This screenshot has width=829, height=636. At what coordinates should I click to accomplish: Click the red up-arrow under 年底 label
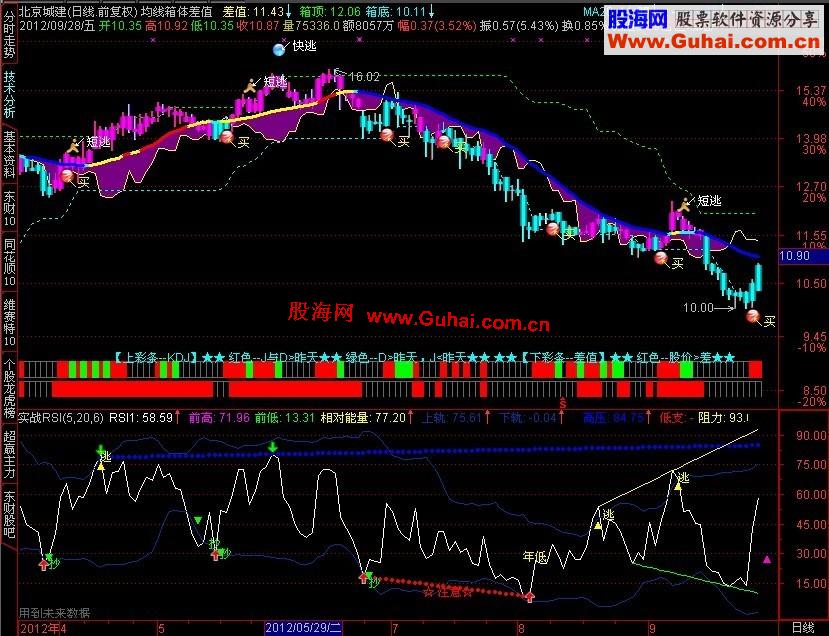point(530,597)
